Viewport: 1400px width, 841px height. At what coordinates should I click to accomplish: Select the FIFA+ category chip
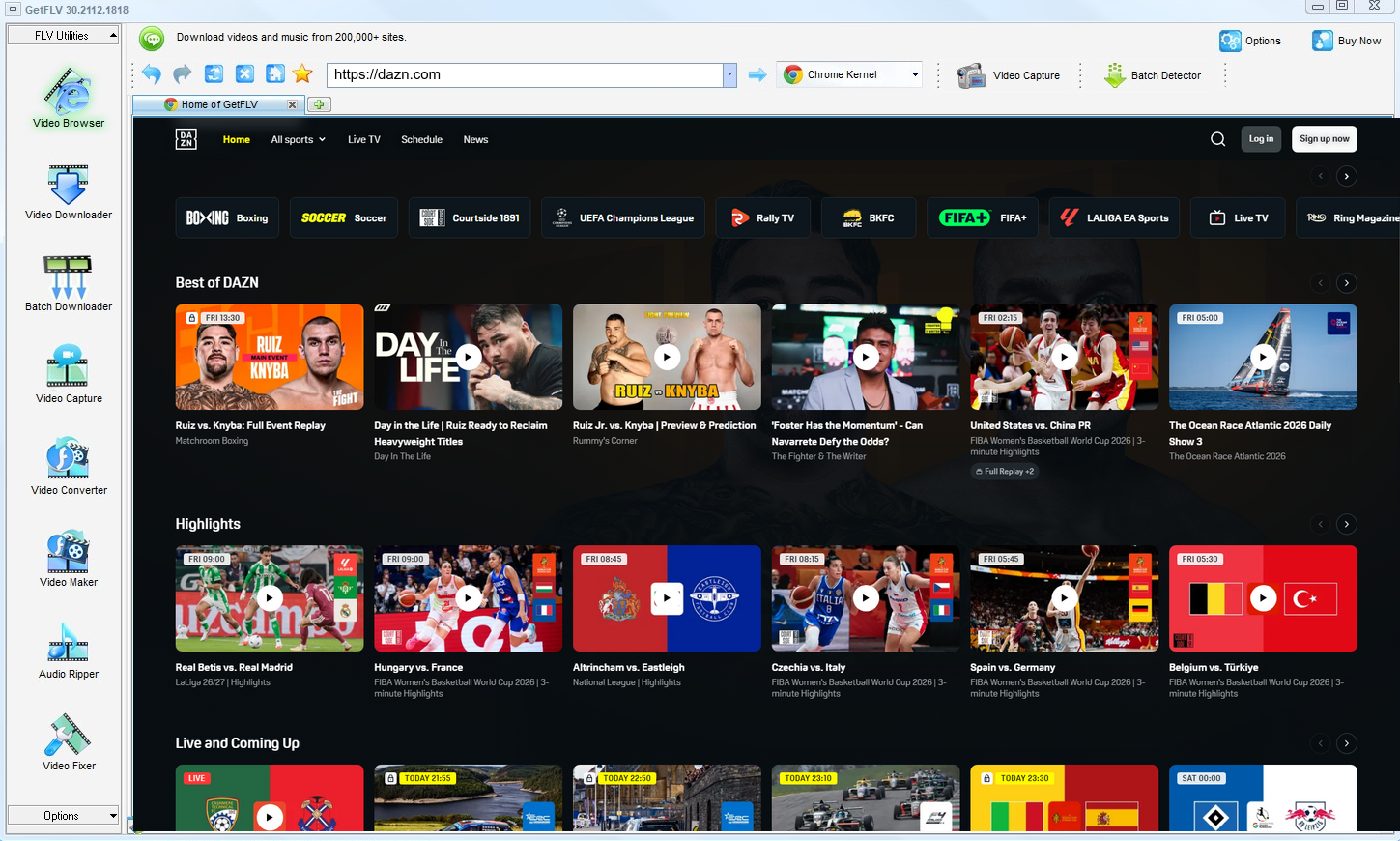click(x=983, y=217)
